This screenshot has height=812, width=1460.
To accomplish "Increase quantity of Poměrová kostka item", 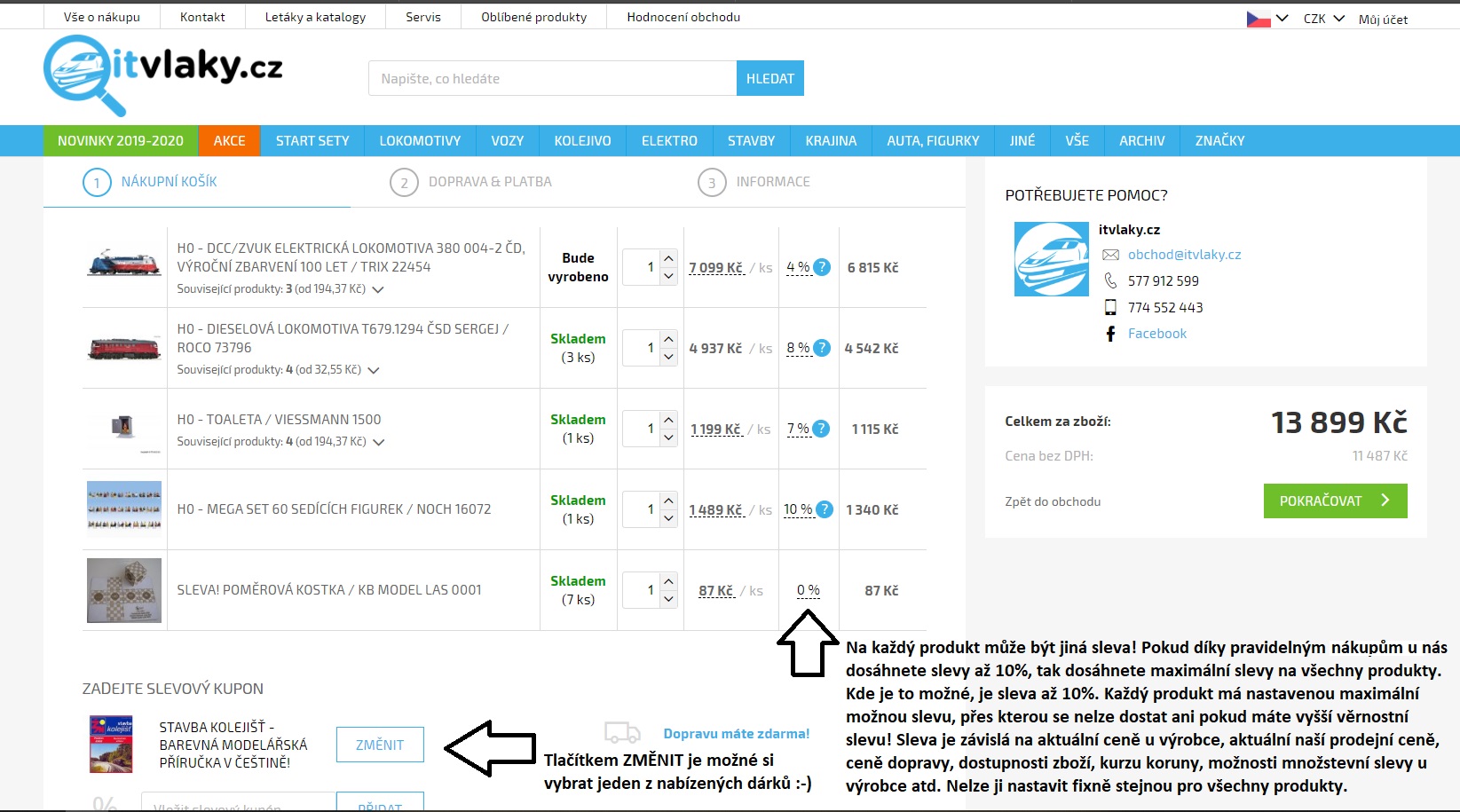I will (669, 581).
